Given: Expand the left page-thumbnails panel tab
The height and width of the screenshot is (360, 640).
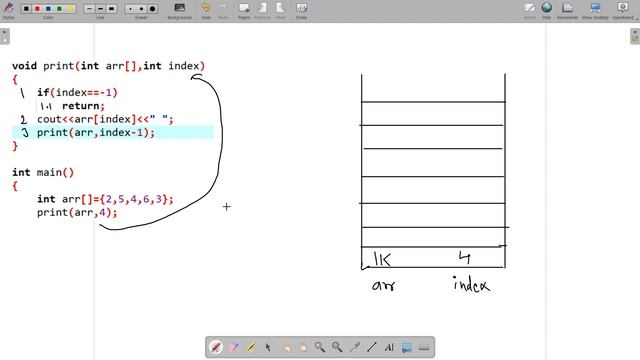Looking at the screenshot, I should tap(4, 36).
